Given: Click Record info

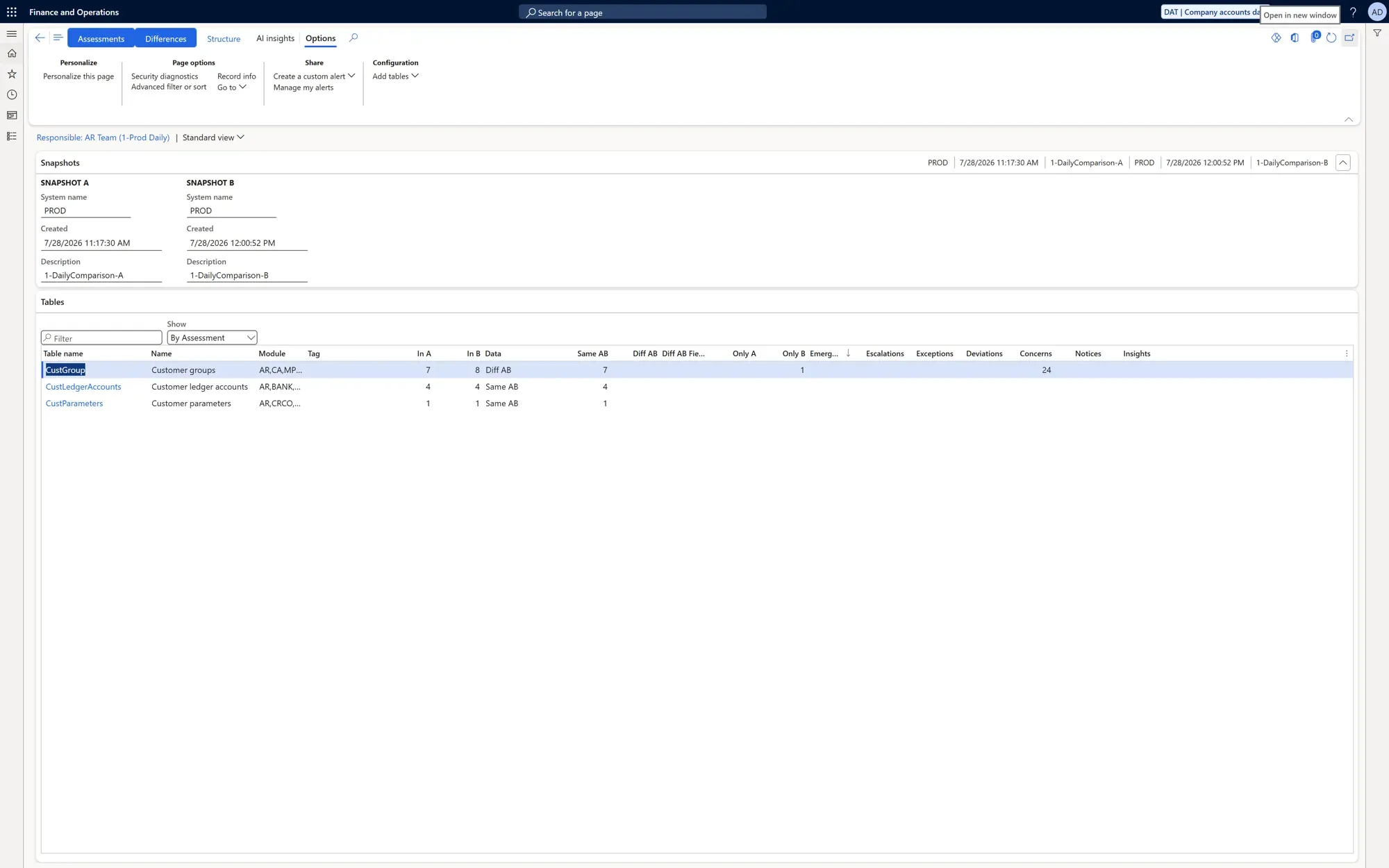Looking at the screenshot, I should click(237, 76).
